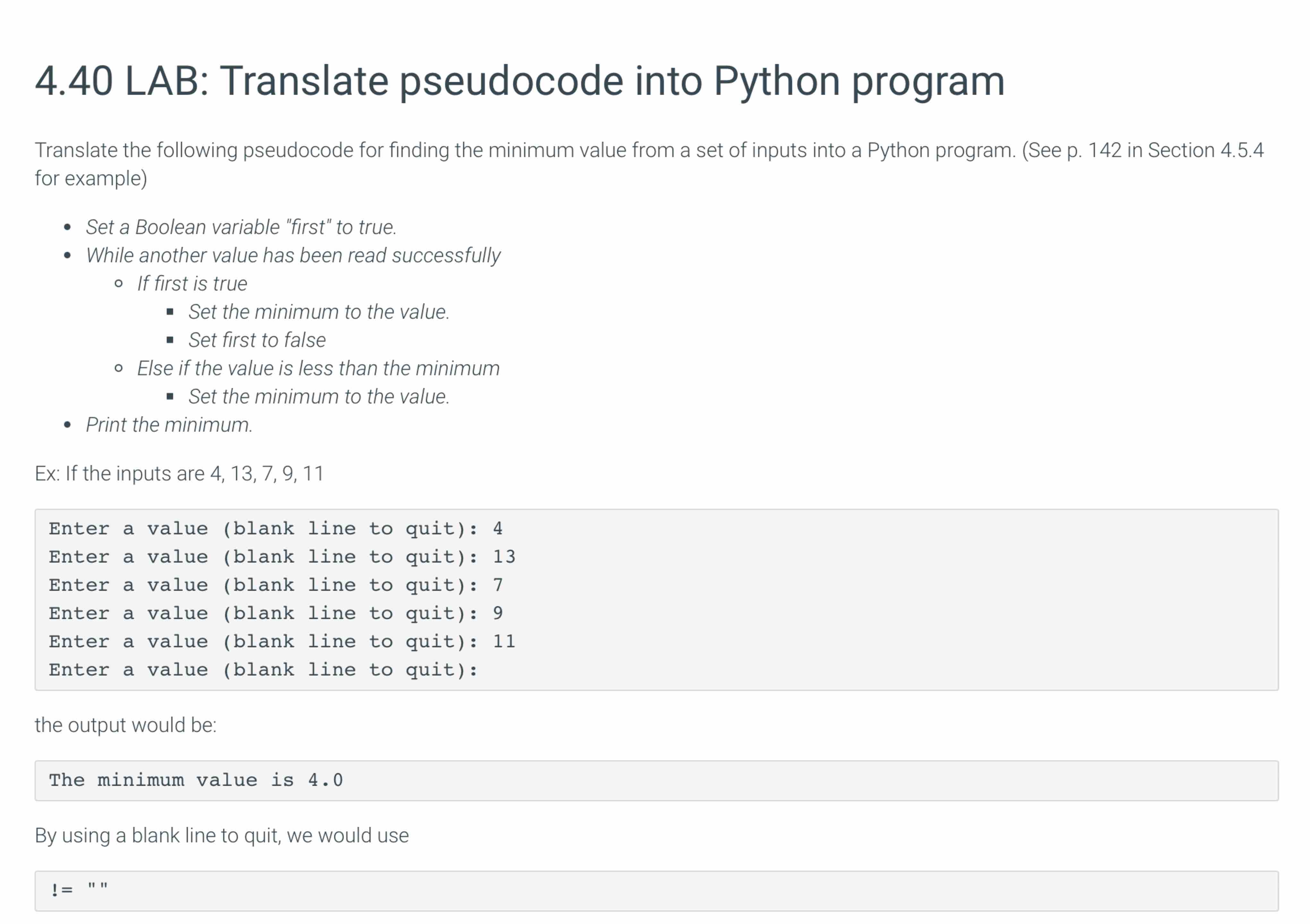Select the example inputs line 4, 13, 7, 9, 11

[179, 473]
